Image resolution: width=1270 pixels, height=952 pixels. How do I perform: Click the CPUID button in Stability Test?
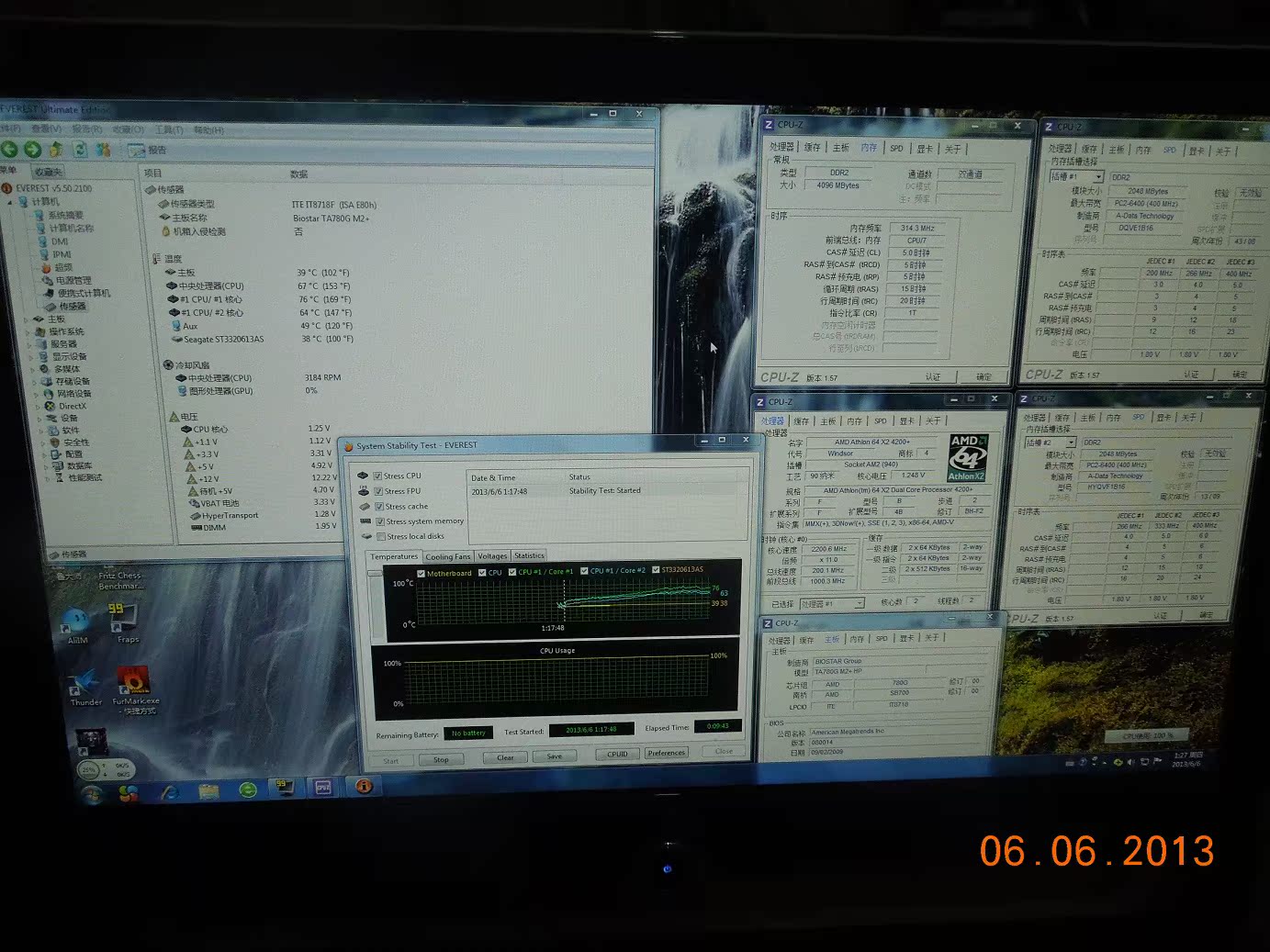click(618, 754)
